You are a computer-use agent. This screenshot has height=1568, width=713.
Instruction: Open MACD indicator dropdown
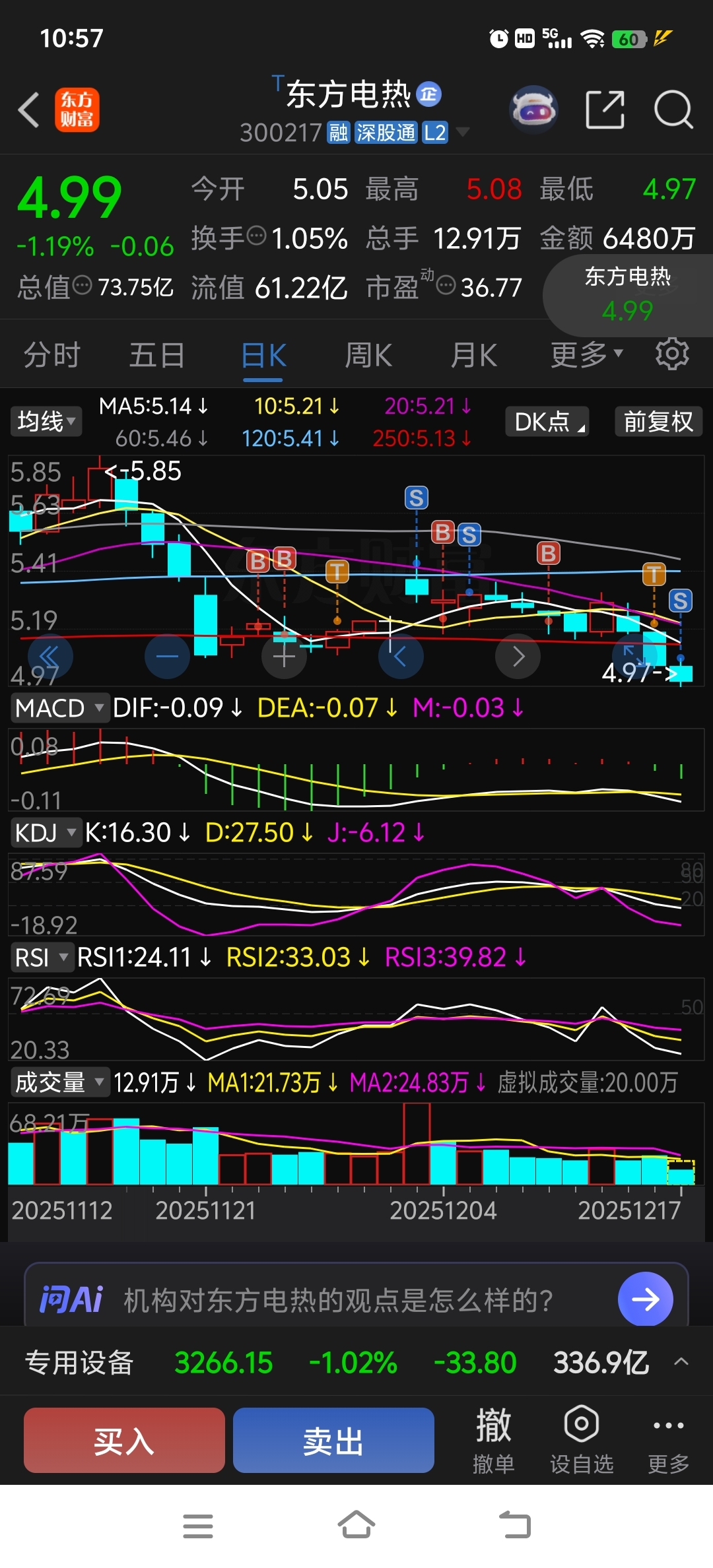(59, 708)
